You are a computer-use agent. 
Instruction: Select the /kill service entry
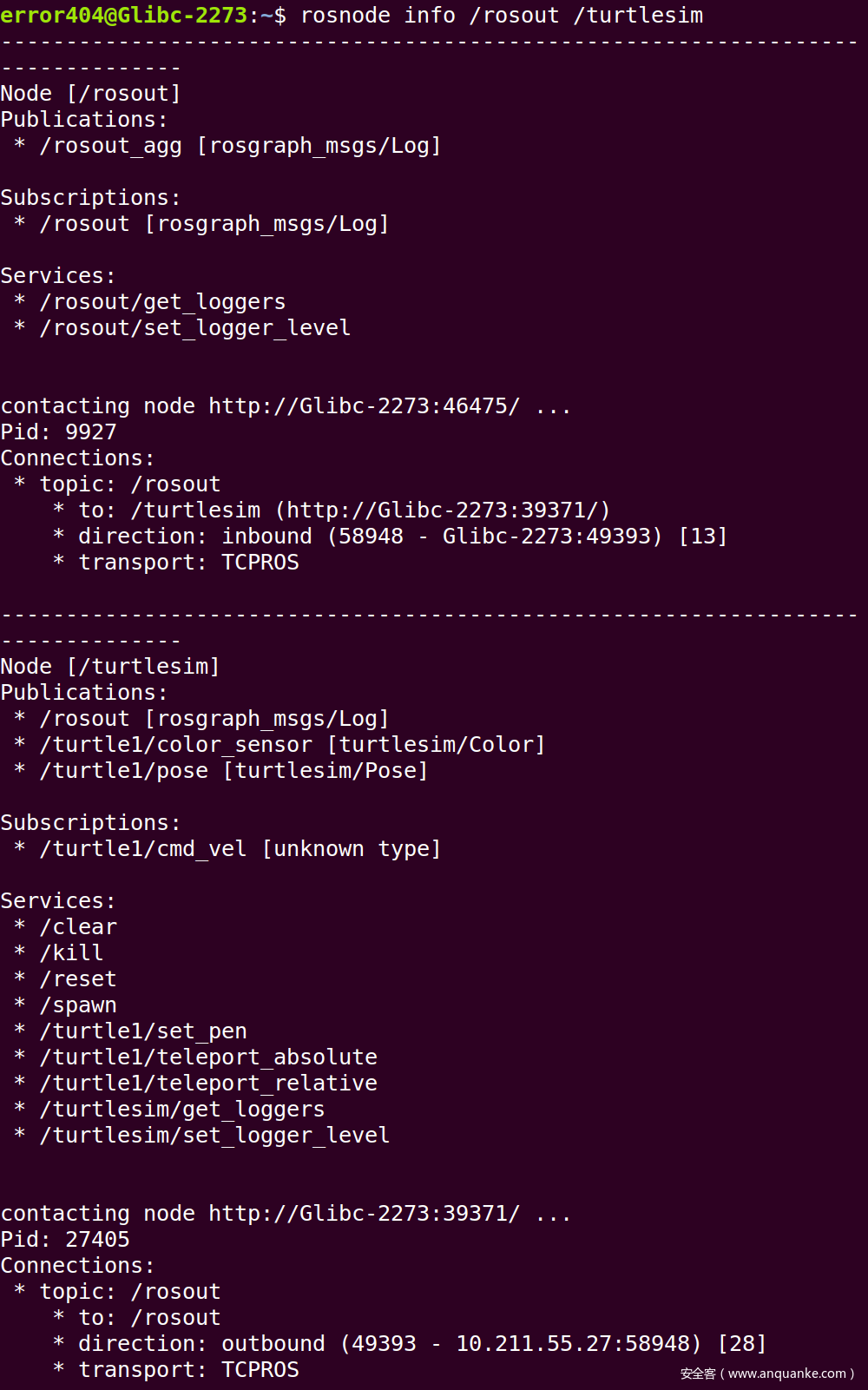click(71, 953)
